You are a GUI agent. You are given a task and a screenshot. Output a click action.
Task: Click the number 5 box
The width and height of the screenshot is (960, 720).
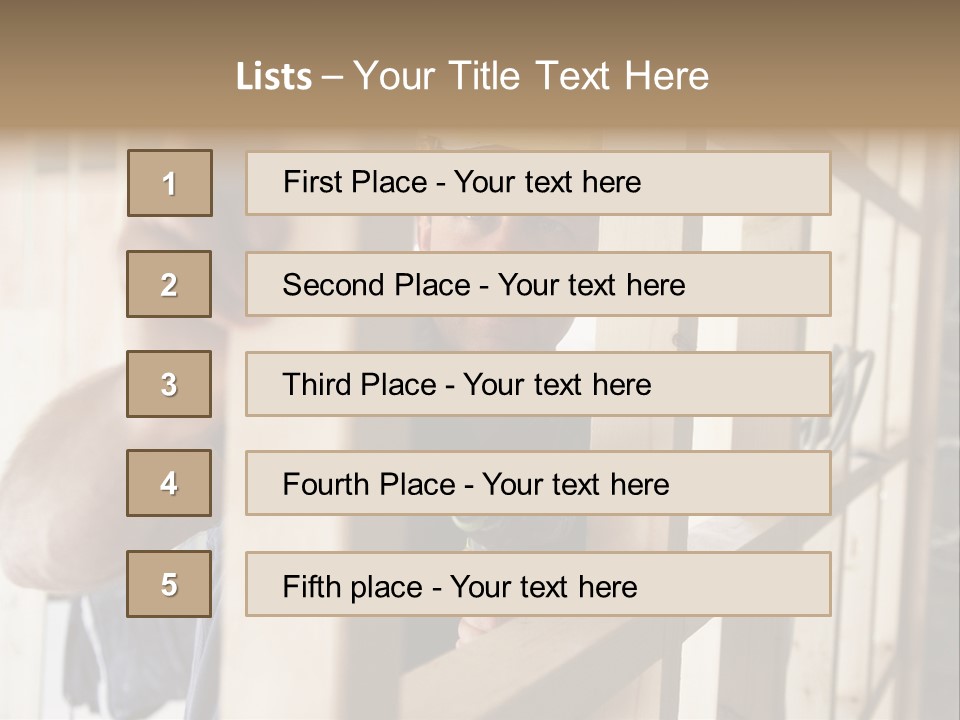[169, 584]
